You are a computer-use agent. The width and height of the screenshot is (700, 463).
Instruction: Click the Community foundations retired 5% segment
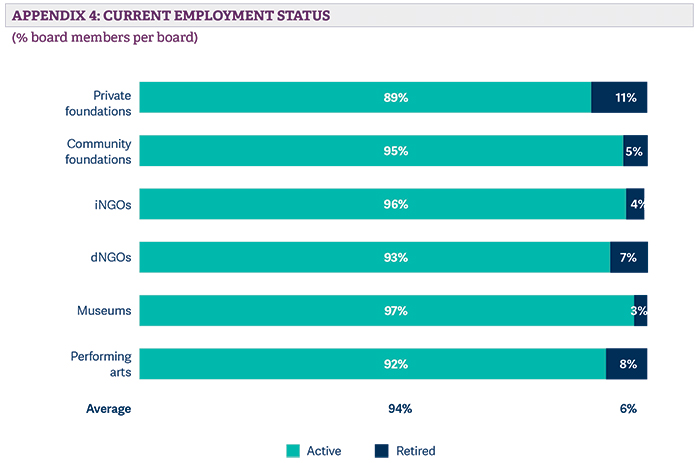point(636,151)
